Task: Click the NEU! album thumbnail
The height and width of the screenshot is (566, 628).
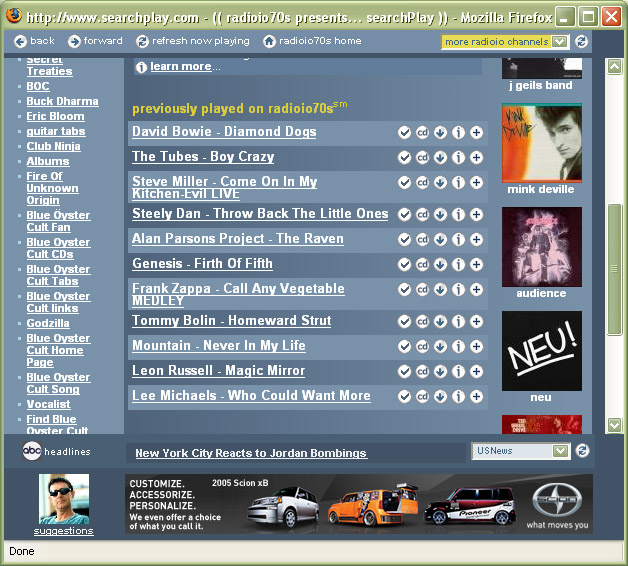Action: (x=541, y=351)
